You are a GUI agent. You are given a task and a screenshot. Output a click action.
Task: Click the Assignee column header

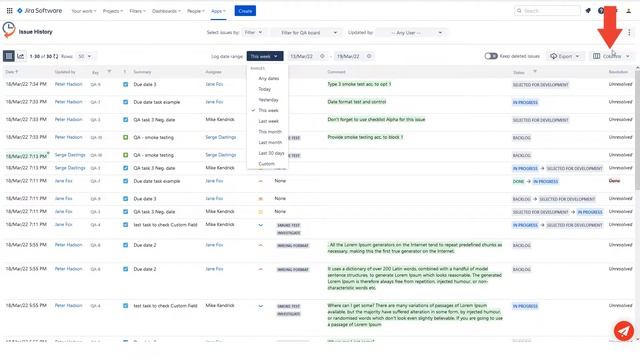click(x=213, y=72)
